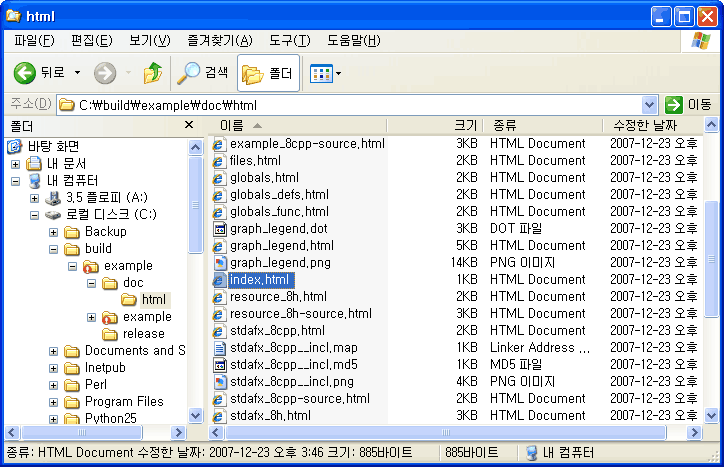Open the 파일(F) menu
Screen dimensions: 724x467
click(34, 40)
